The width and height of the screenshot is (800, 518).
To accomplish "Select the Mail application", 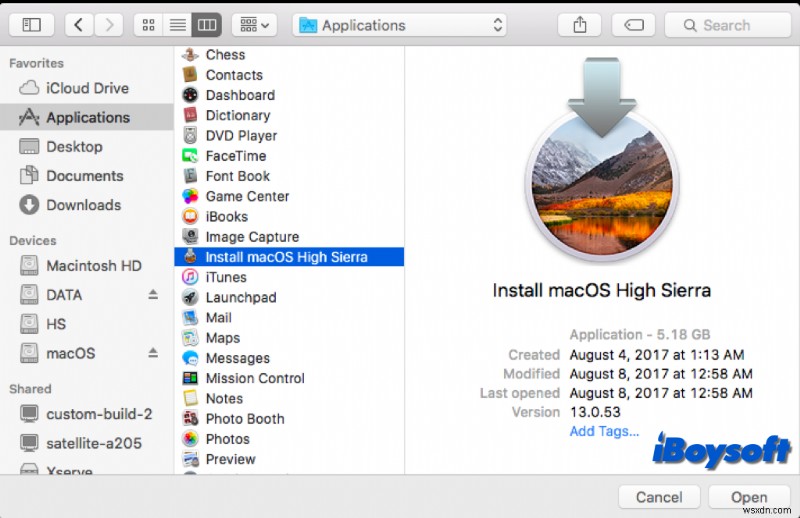I will pyautogui.click(x=289, y=317).
